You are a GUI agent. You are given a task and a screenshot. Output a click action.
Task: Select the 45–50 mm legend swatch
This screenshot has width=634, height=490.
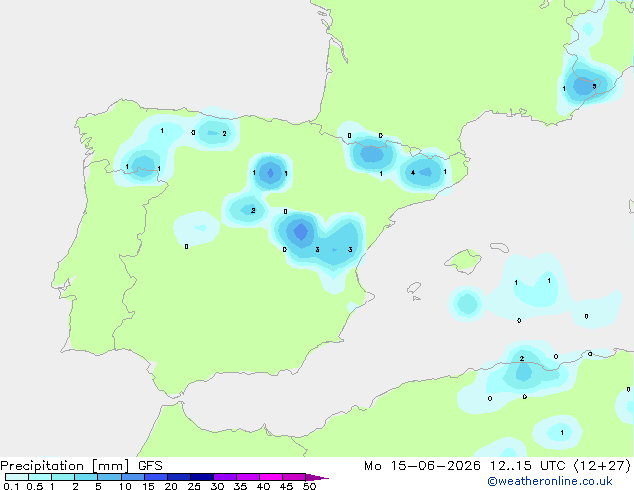(x=294, y=477)
